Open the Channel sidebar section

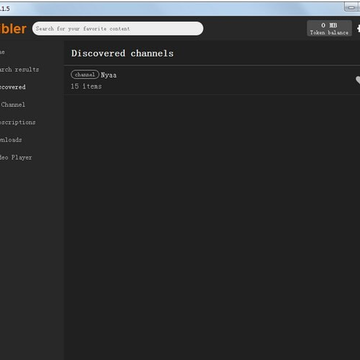13,105
